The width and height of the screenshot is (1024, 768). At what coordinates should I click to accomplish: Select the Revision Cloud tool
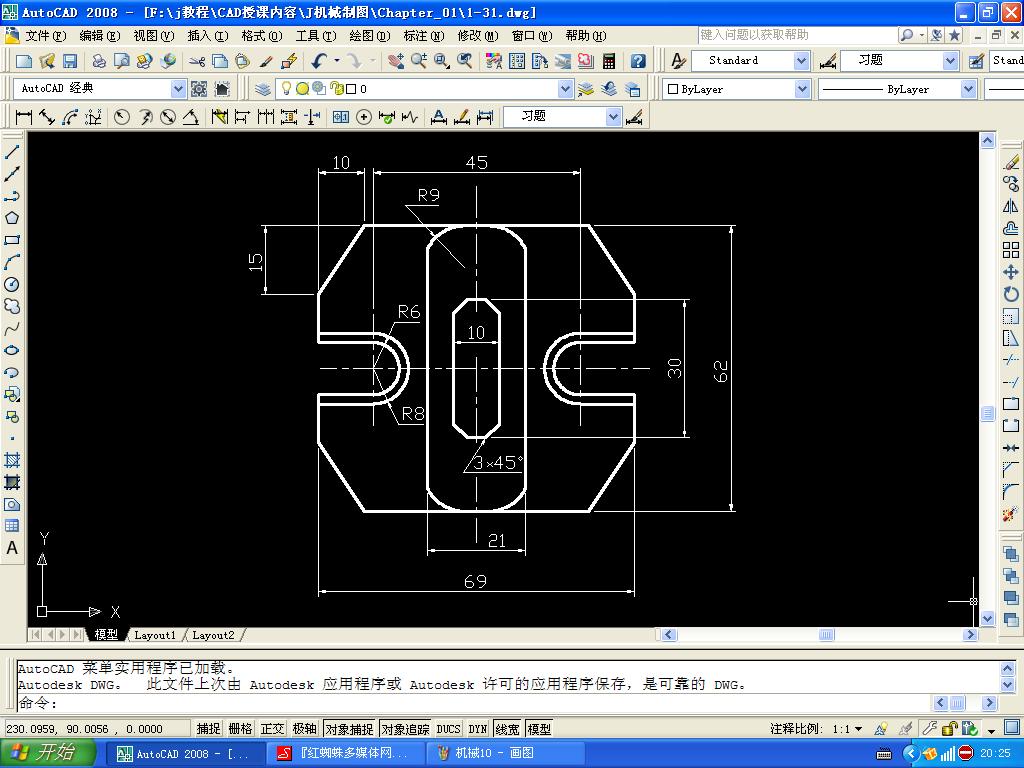pyautogui.click(x=12, y=306)
